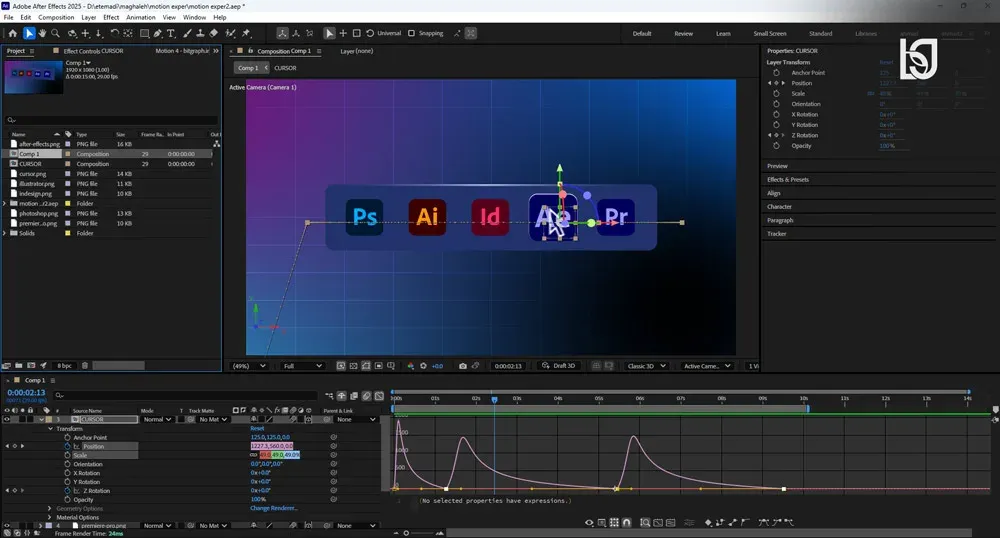Collapse the Transform property group
This screenshot has width=1000, height=538.
click(50, 429)
